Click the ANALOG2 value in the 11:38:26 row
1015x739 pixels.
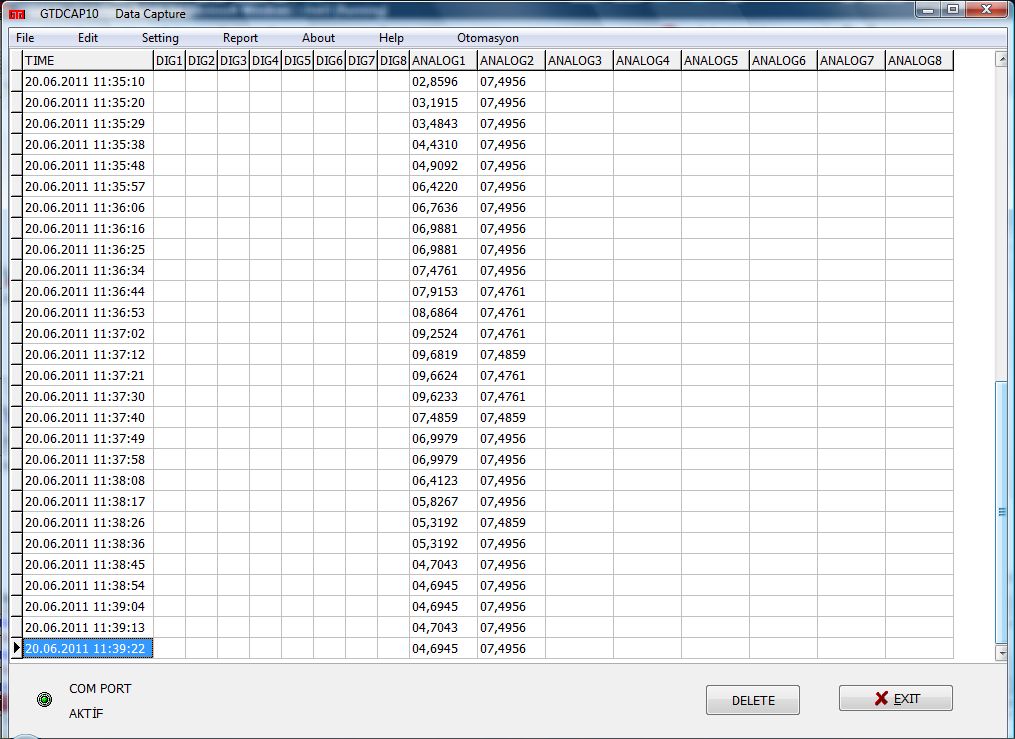[511, 522]
